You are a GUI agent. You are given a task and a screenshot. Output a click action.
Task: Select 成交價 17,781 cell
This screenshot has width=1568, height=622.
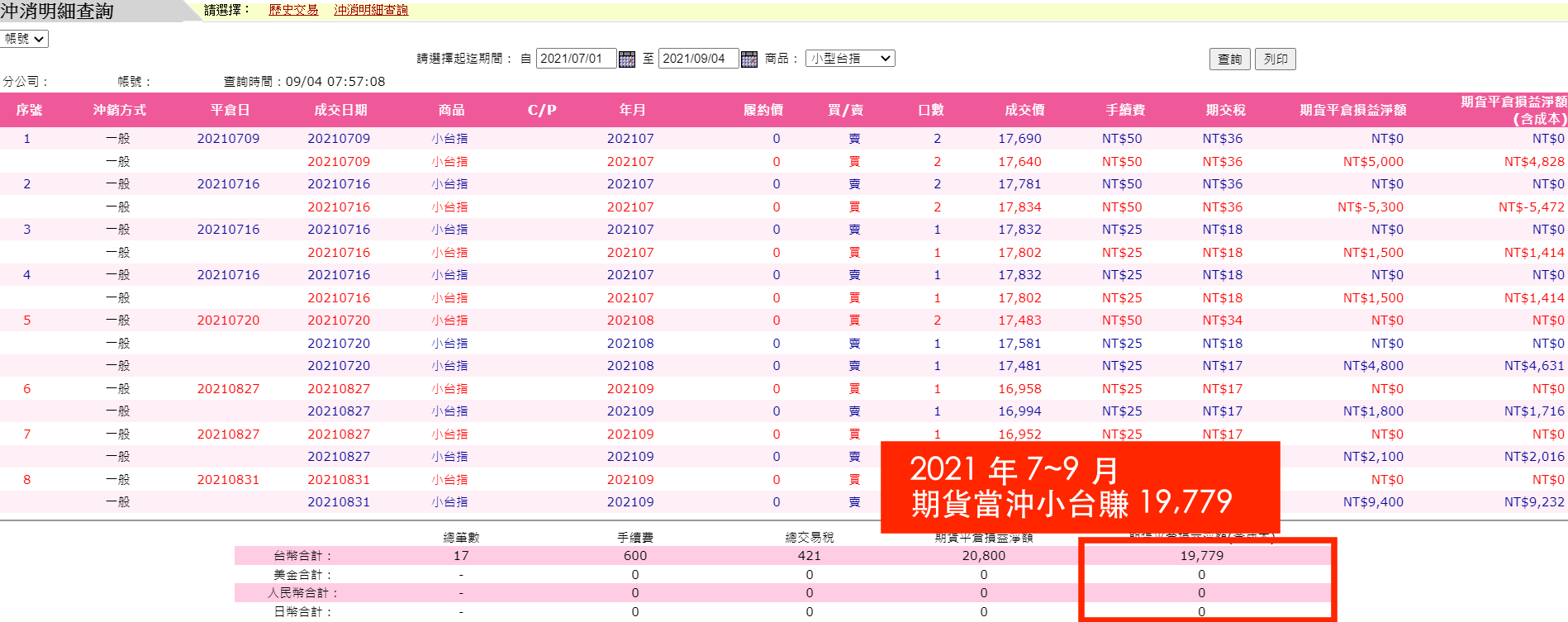click(1019, 184)
